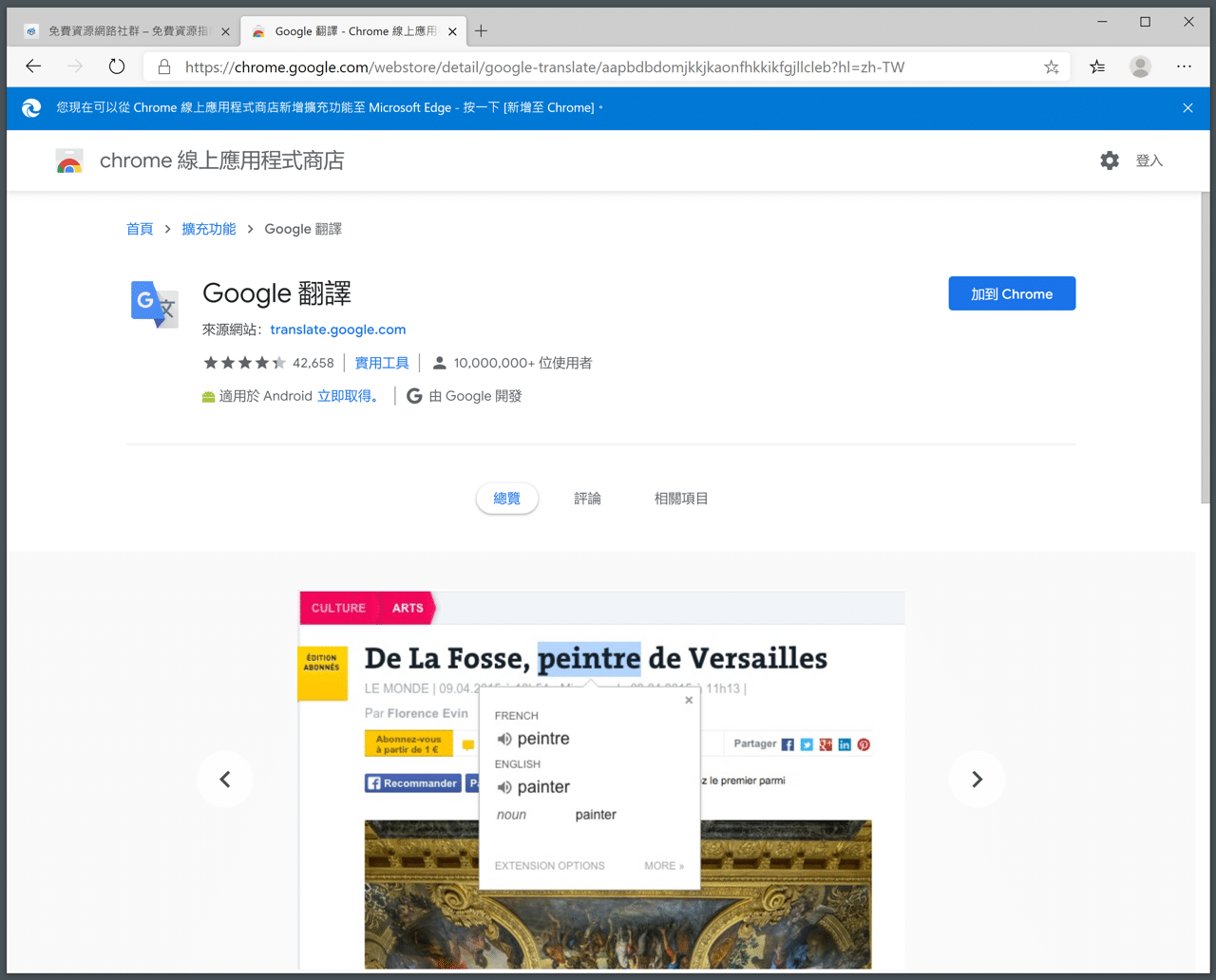Viewport: 1216px width, 980px height.
Task: Go back with the browser back arrow
Action: pyautogui.click(x=33, y=66)
